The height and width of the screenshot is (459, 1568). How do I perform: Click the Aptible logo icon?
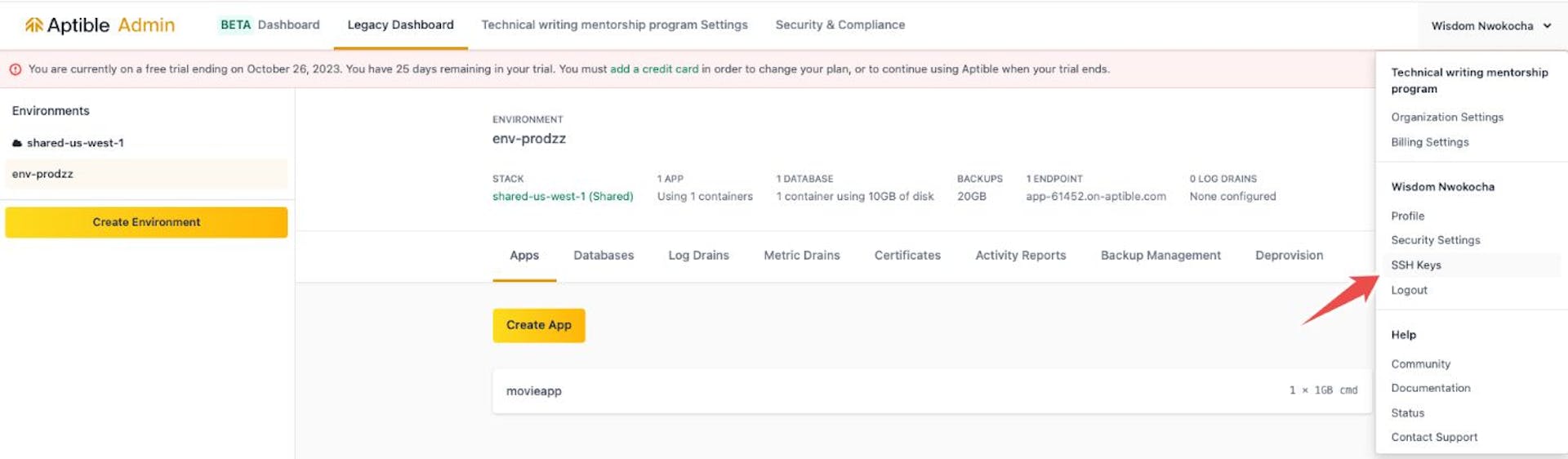[33, 25]
